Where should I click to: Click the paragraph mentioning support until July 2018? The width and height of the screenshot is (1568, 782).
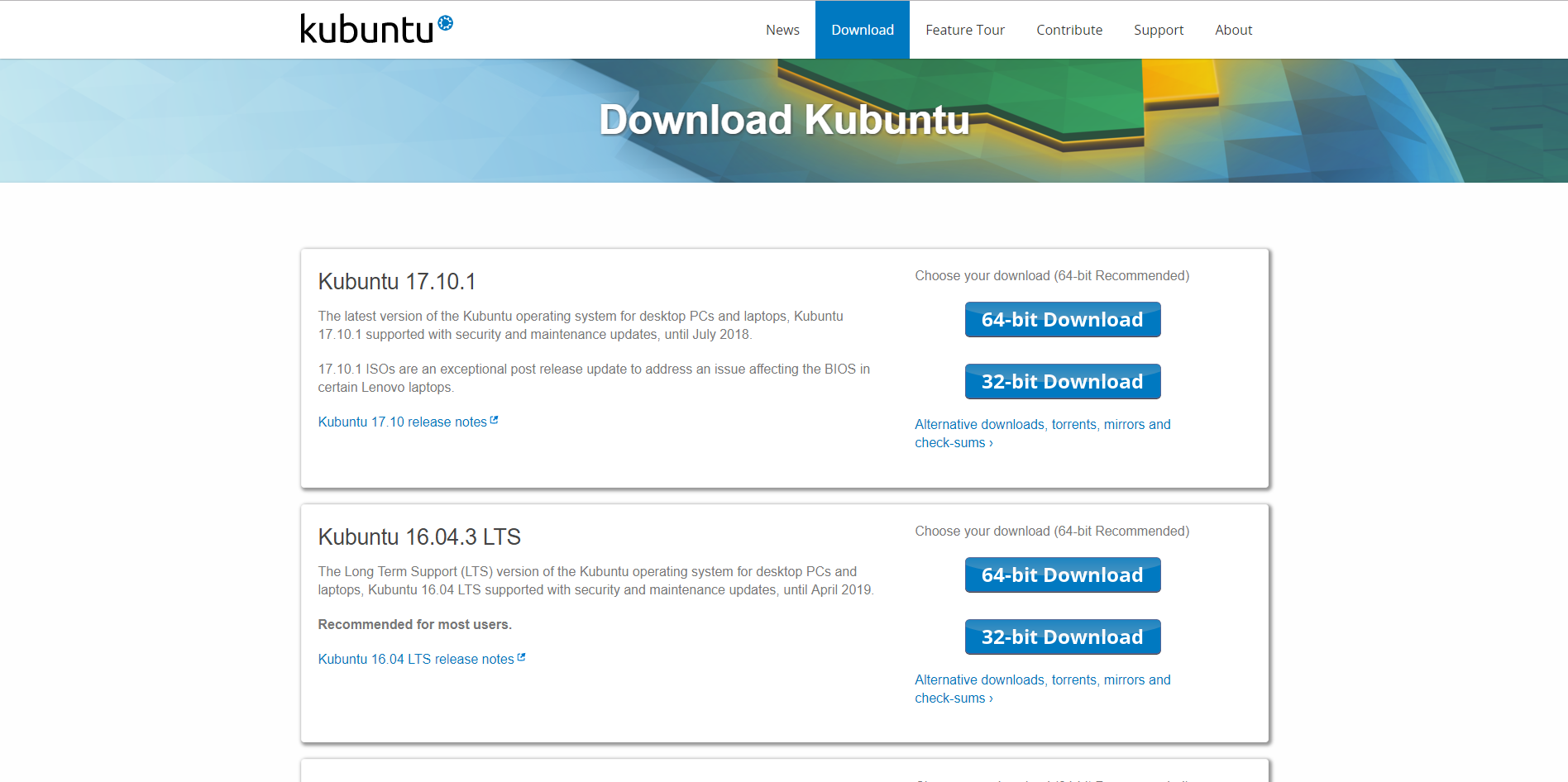point(581,325)
